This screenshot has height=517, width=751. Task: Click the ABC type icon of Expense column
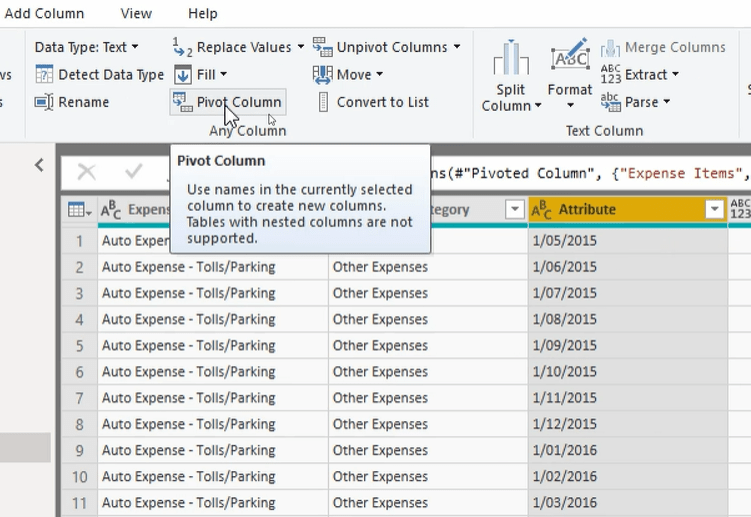click(111, 209)
